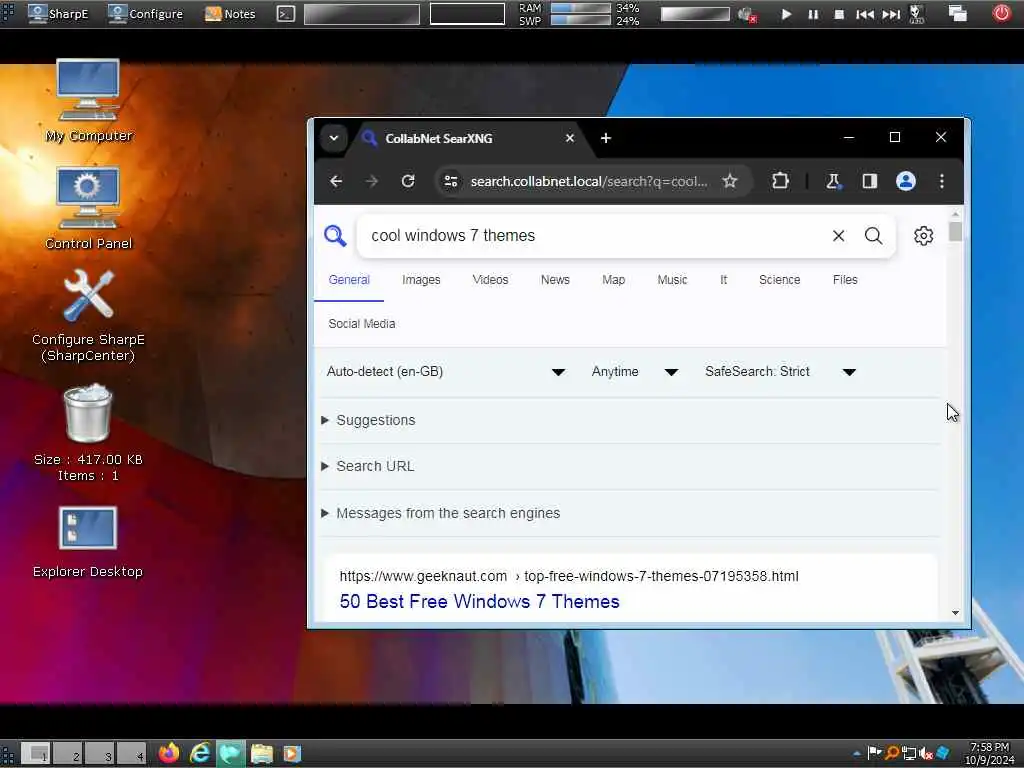This screenshot has height=768, width=1024.
Task: Open the Explorer Desktop icon
Action: 88,542
